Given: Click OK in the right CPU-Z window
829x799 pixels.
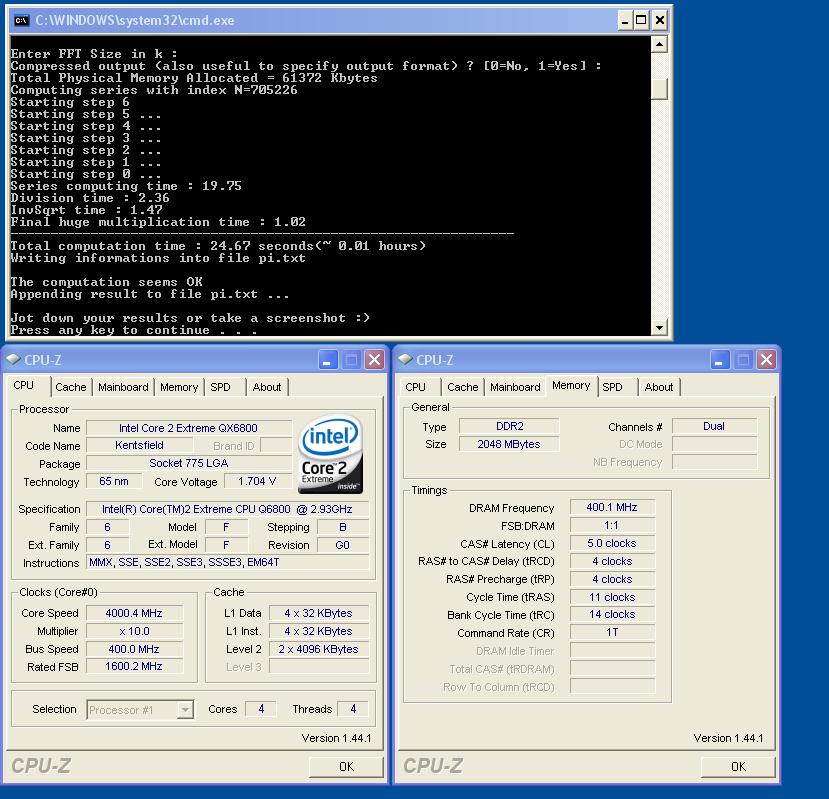Looking at the screenshot, I should [738, 767].
